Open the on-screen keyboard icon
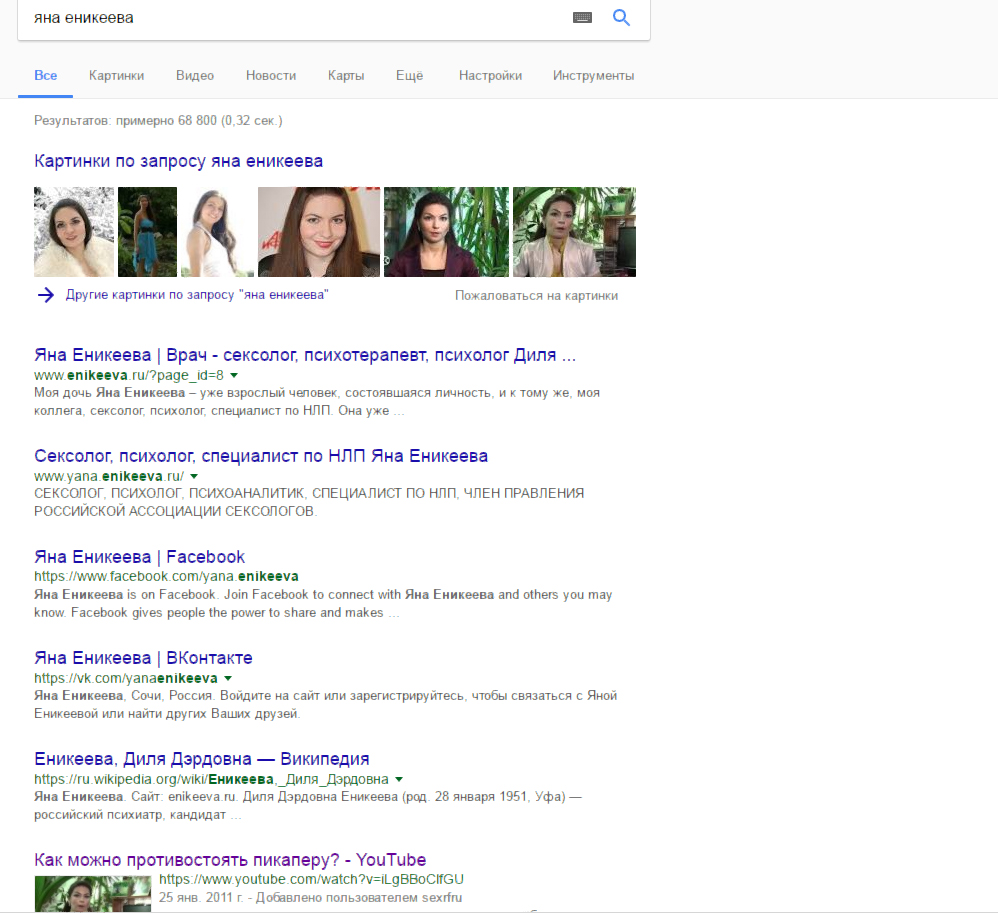Screen dimensions: 998x913 tap(582, 18)
